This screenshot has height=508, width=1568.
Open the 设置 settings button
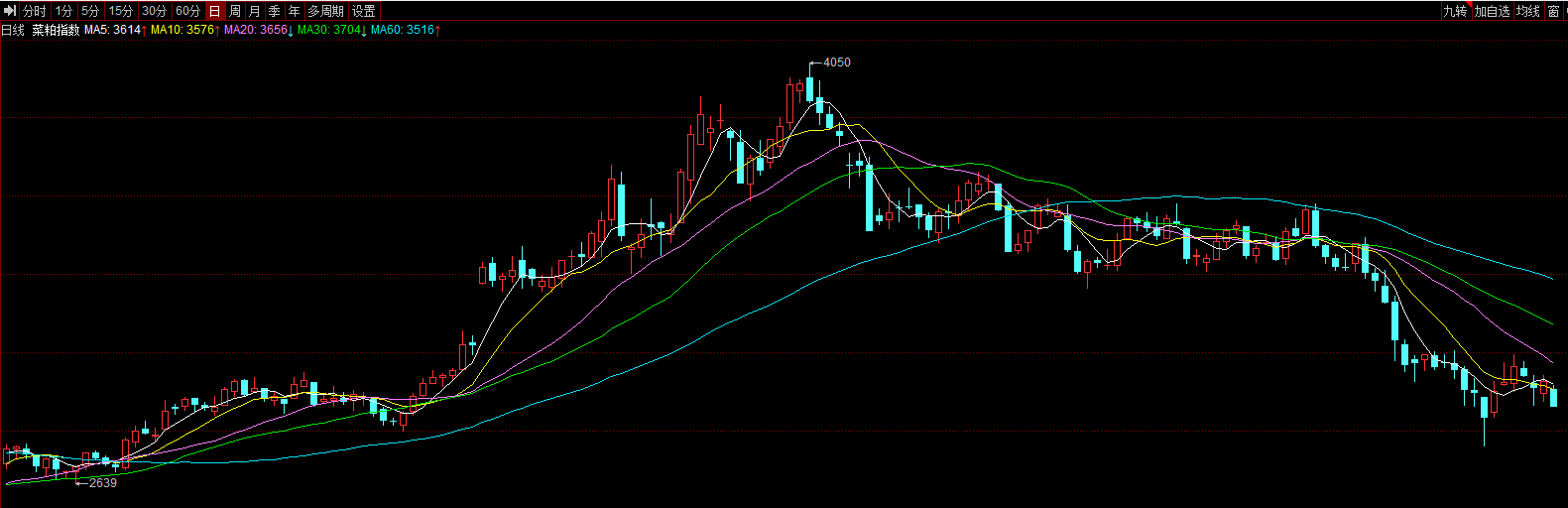click(364, 11)
